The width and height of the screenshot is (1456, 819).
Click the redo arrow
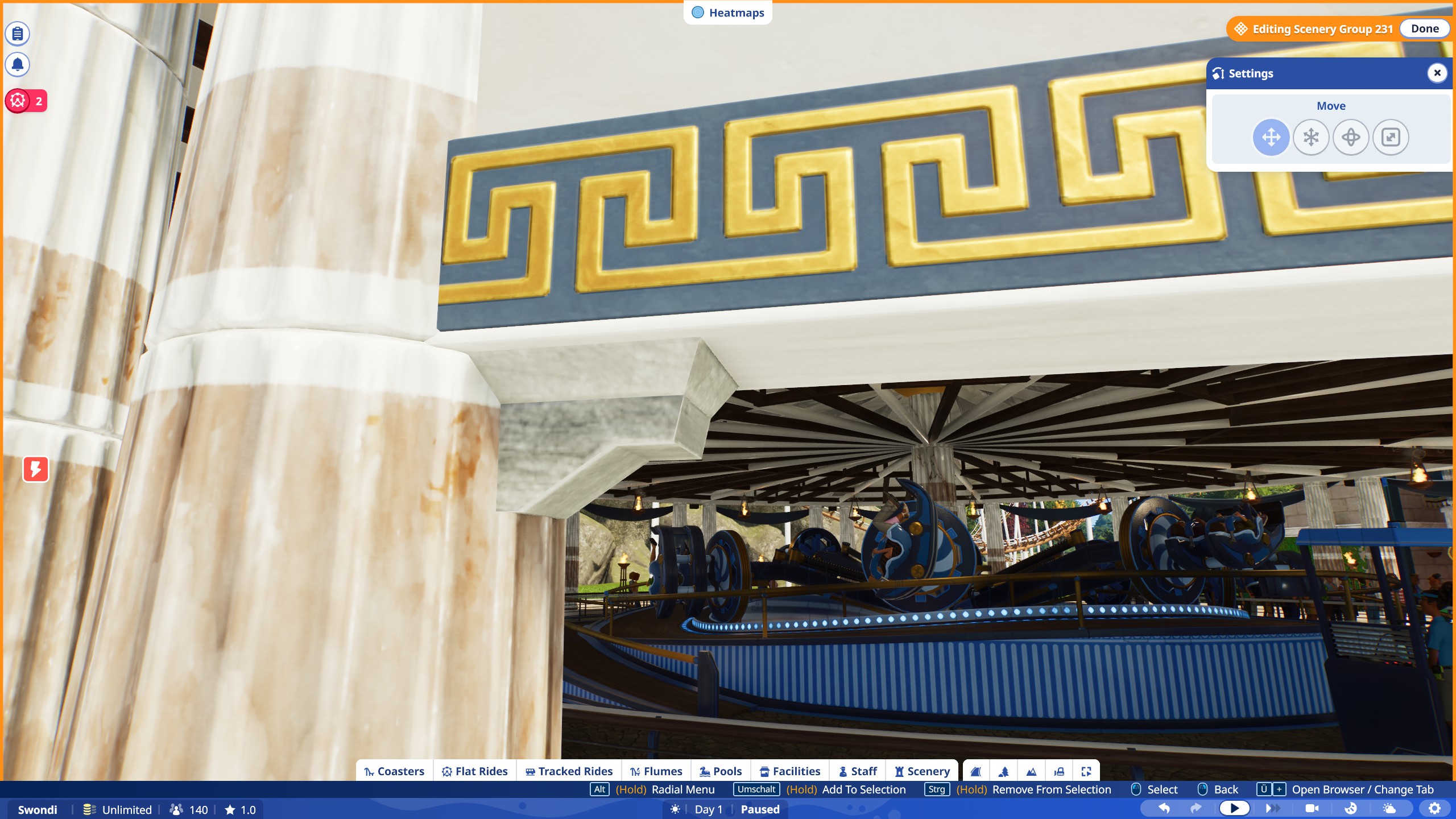[1196, 808]
